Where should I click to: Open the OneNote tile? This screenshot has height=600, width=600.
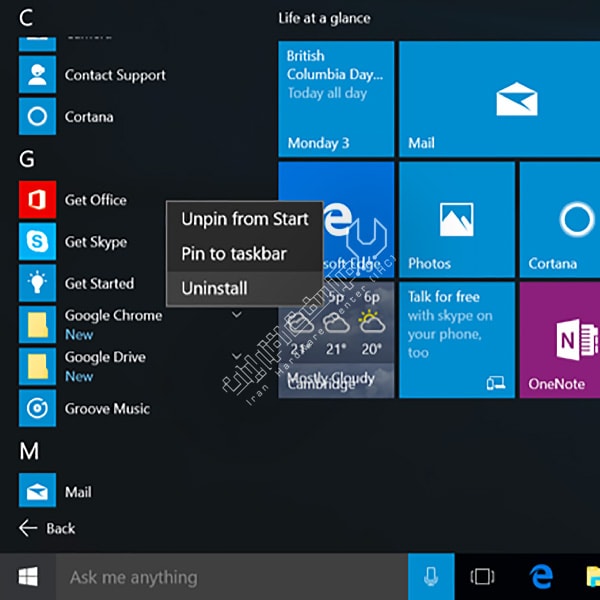pyautogui.click(x=560, y=340)
